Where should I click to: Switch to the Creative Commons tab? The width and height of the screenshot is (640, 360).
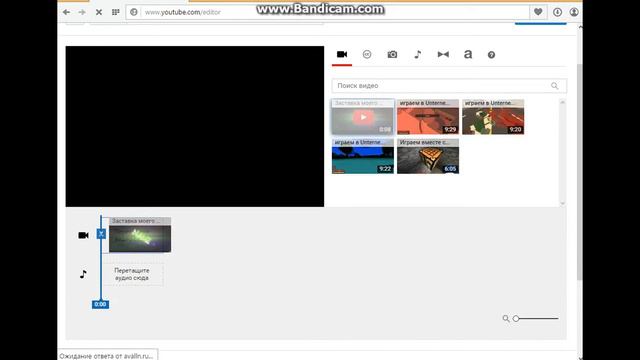[367, 54]
